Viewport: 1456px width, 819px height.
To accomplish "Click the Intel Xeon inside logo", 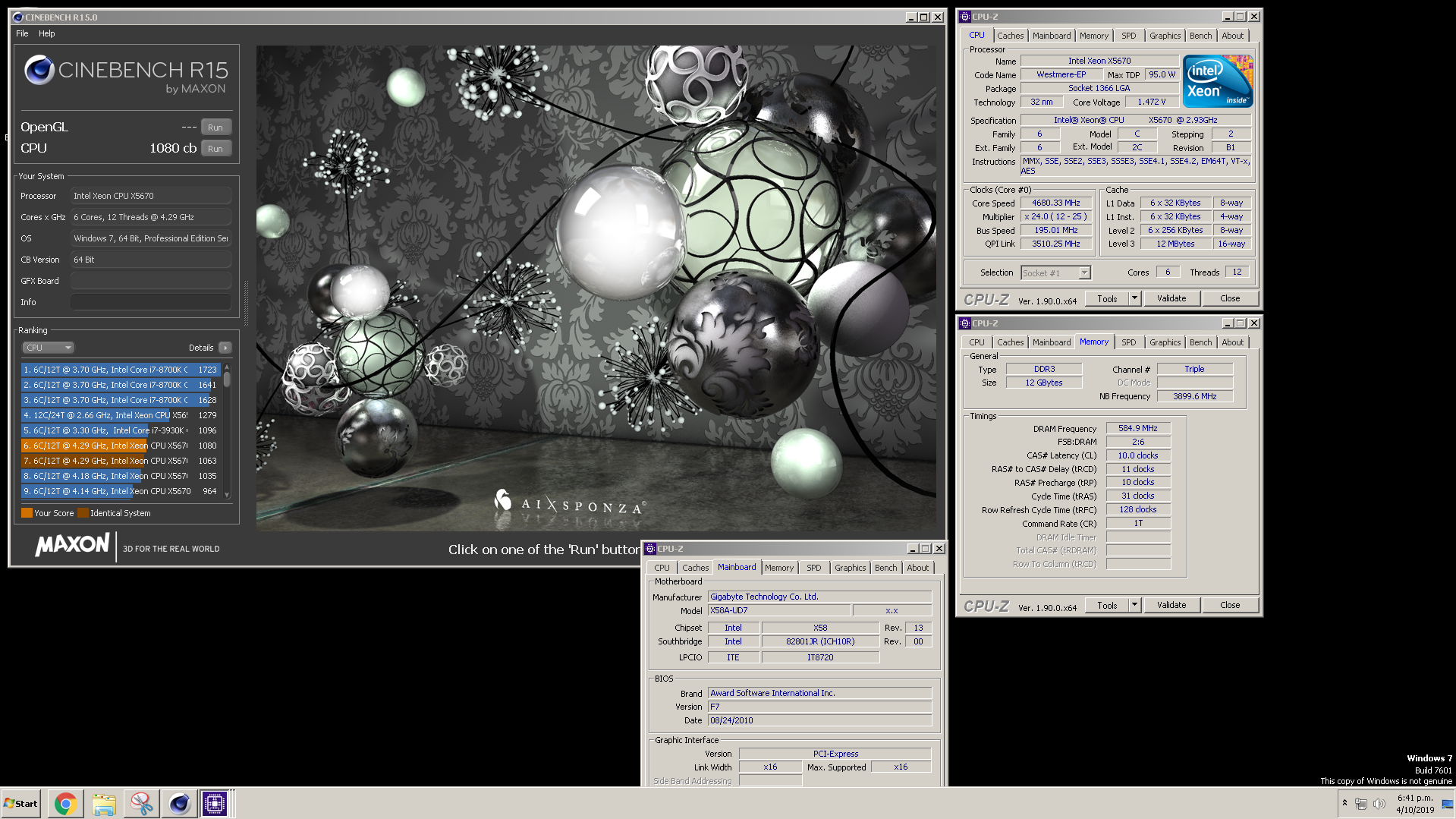I will click(1218, 81).
